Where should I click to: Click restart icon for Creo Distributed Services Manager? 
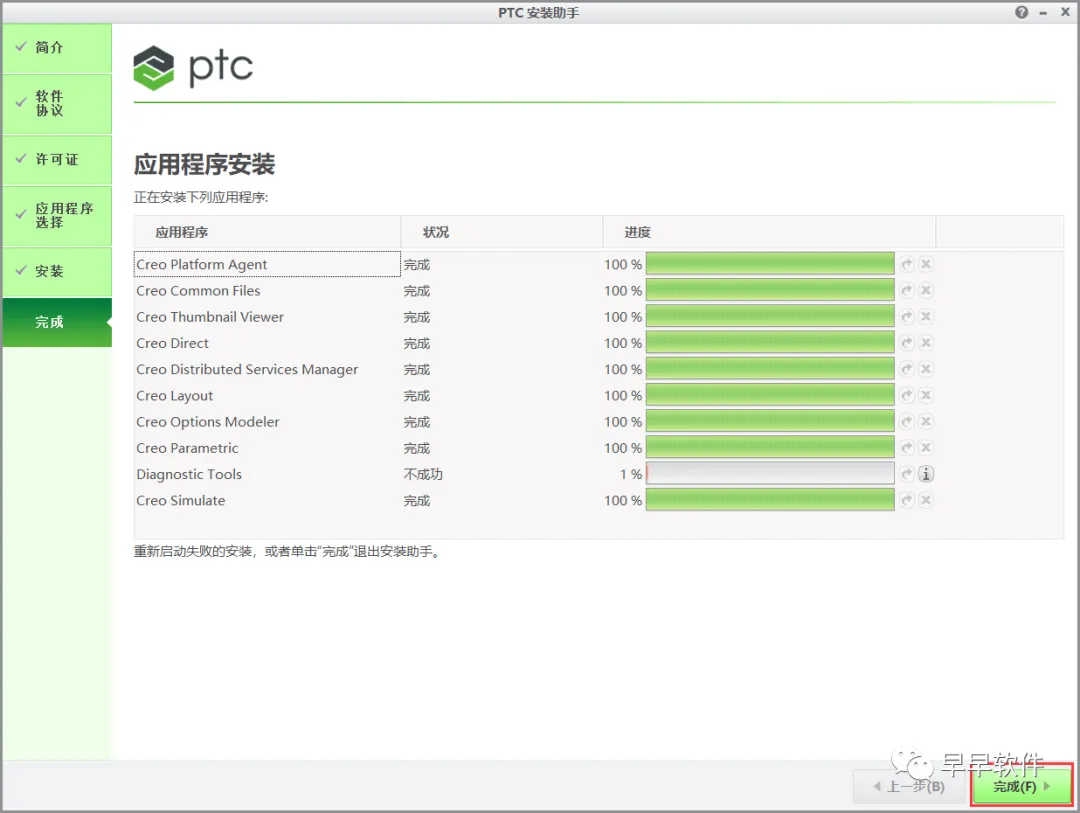[907, 369]
